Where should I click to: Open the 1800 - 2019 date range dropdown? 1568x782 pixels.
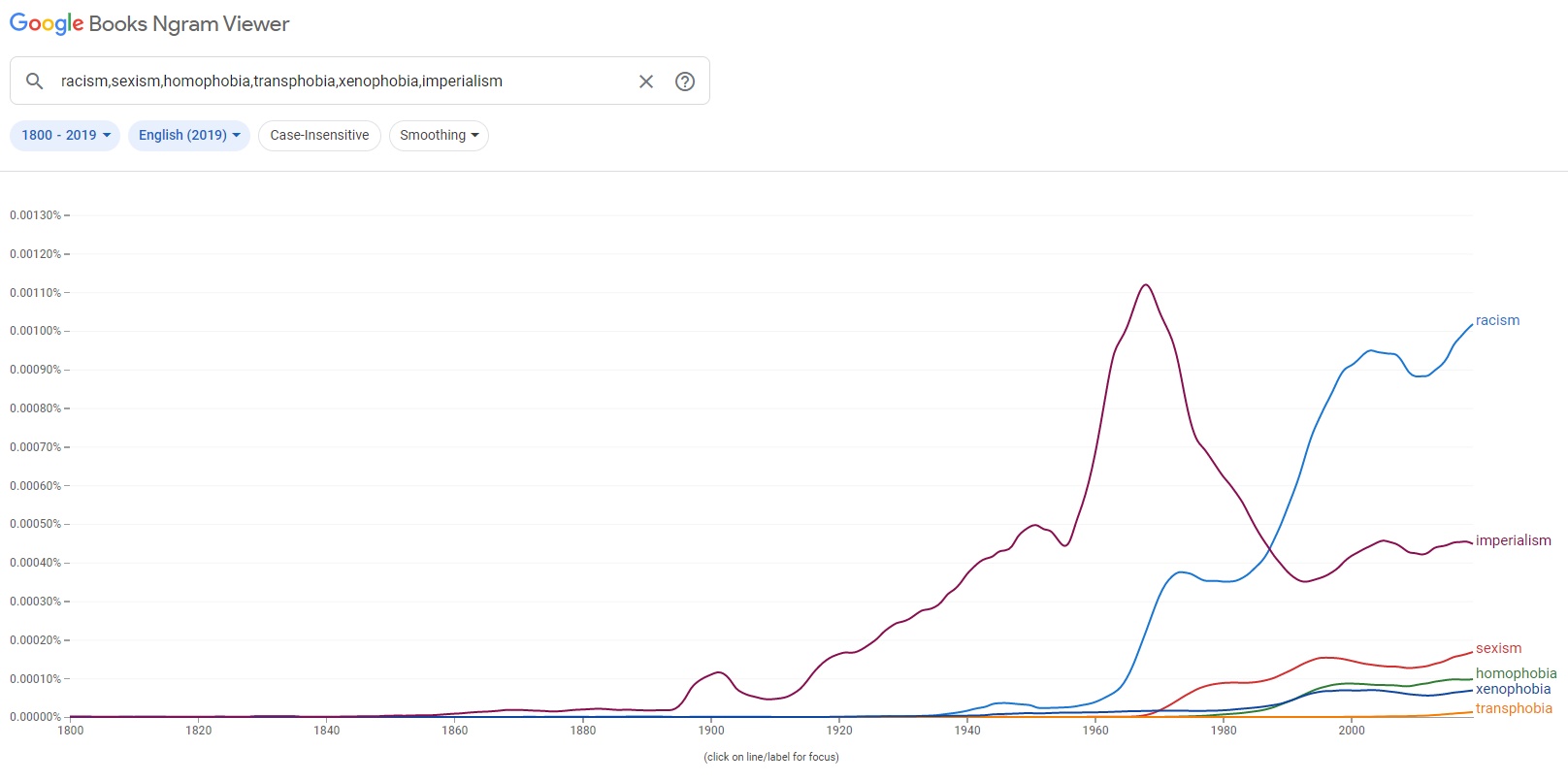[65, 135]
